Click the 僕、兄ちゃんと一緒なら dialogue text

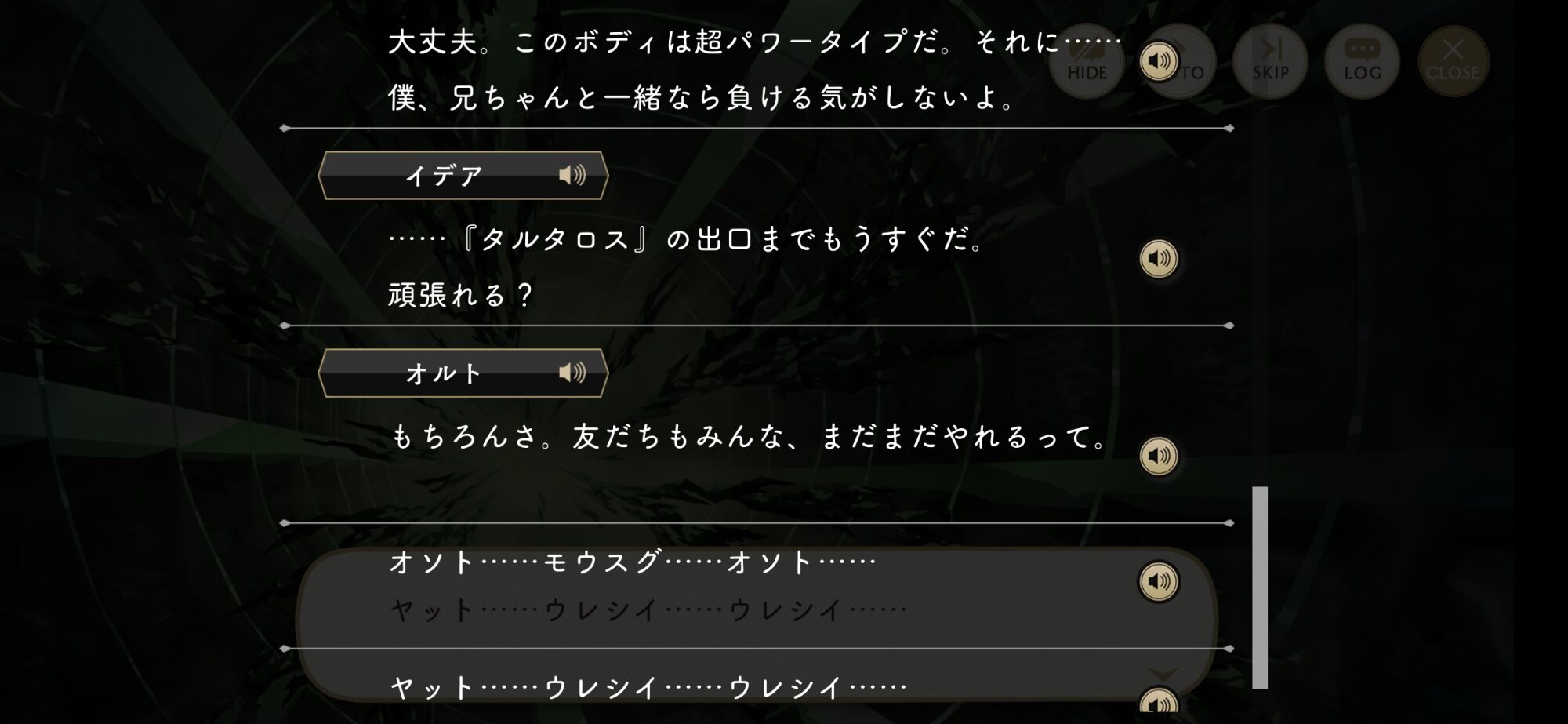click(702, 98)
